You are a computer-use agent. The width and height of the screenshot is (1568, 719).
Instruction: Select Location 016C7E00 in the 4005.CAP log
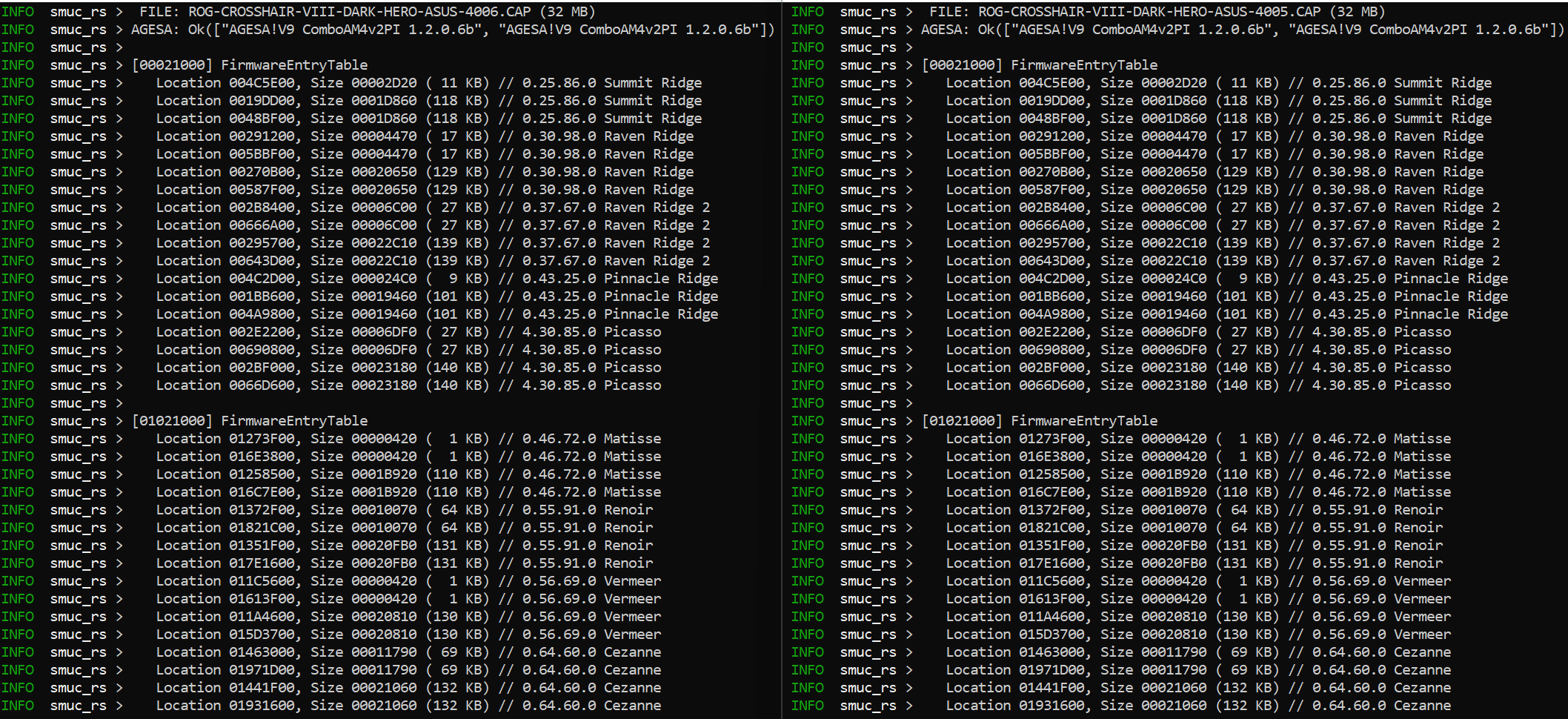[1015, 492]
